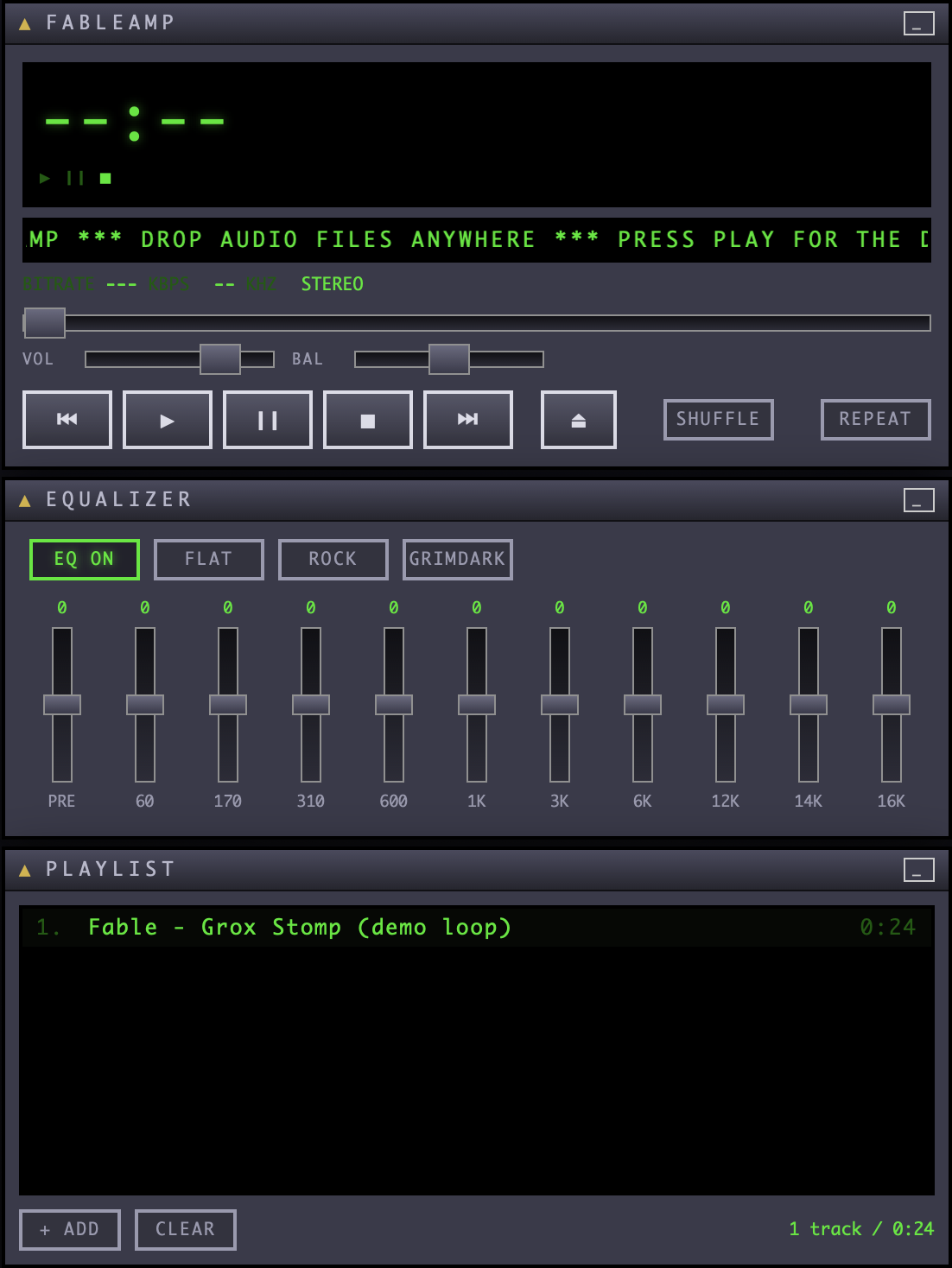Apply the GRIMDARK equalizer preset
The width and height of the screenshot is (952, 1268).
coord(458,560)
